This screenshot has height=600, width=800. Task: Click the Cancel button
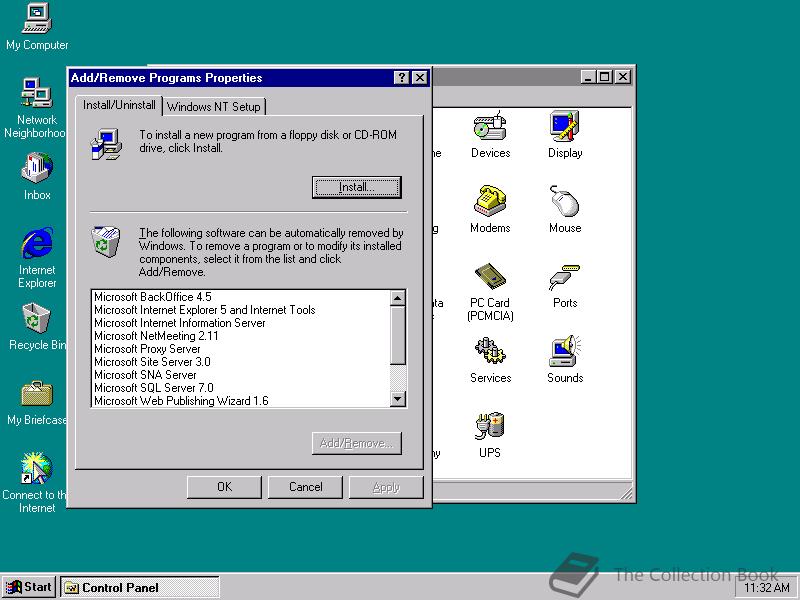tap(305, 487)
